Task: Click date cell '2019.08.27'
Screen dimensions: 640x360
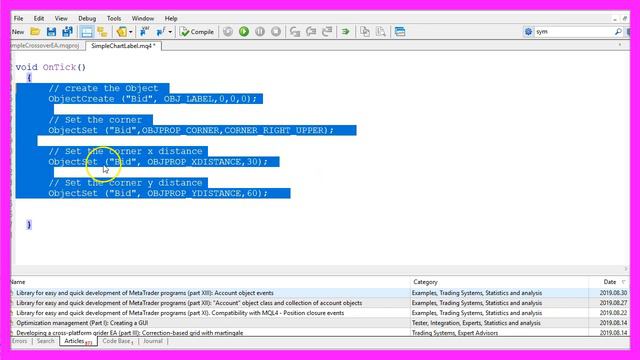Action: point(613,303)
